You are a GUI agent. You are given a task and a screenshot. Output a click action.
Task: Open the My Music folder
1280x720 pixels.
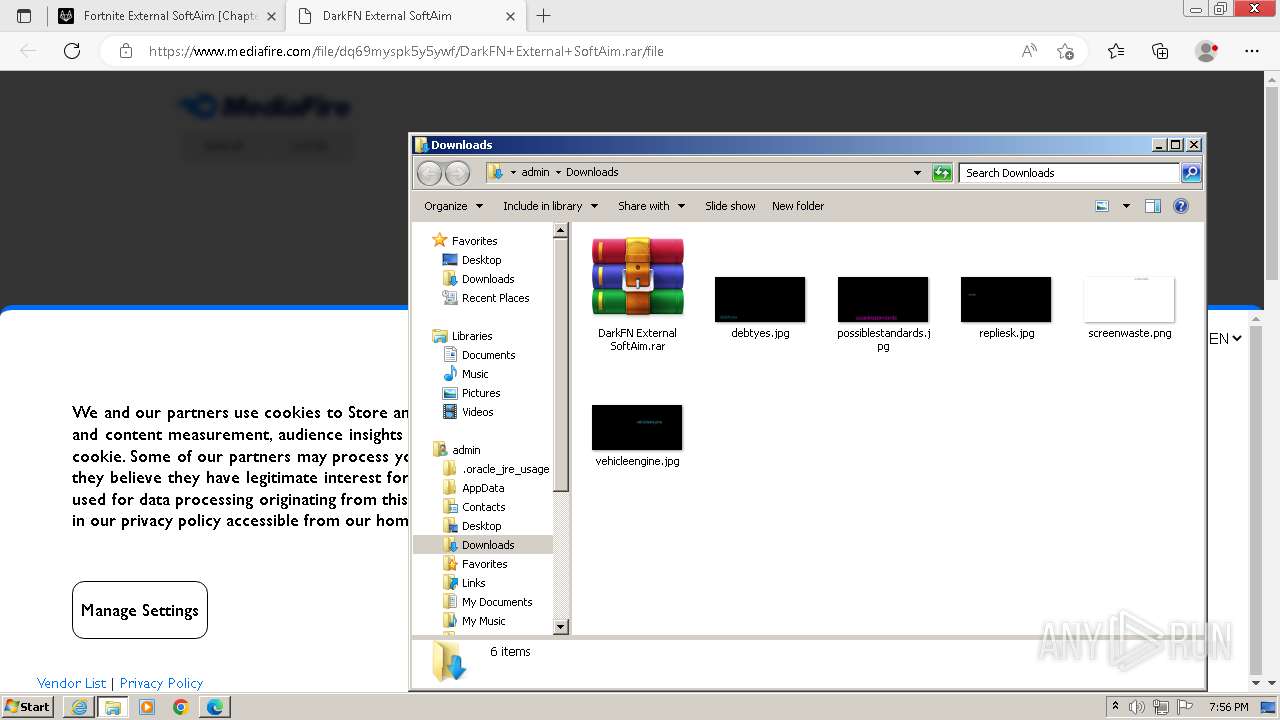pyautogui.click(x=483, y=621)
